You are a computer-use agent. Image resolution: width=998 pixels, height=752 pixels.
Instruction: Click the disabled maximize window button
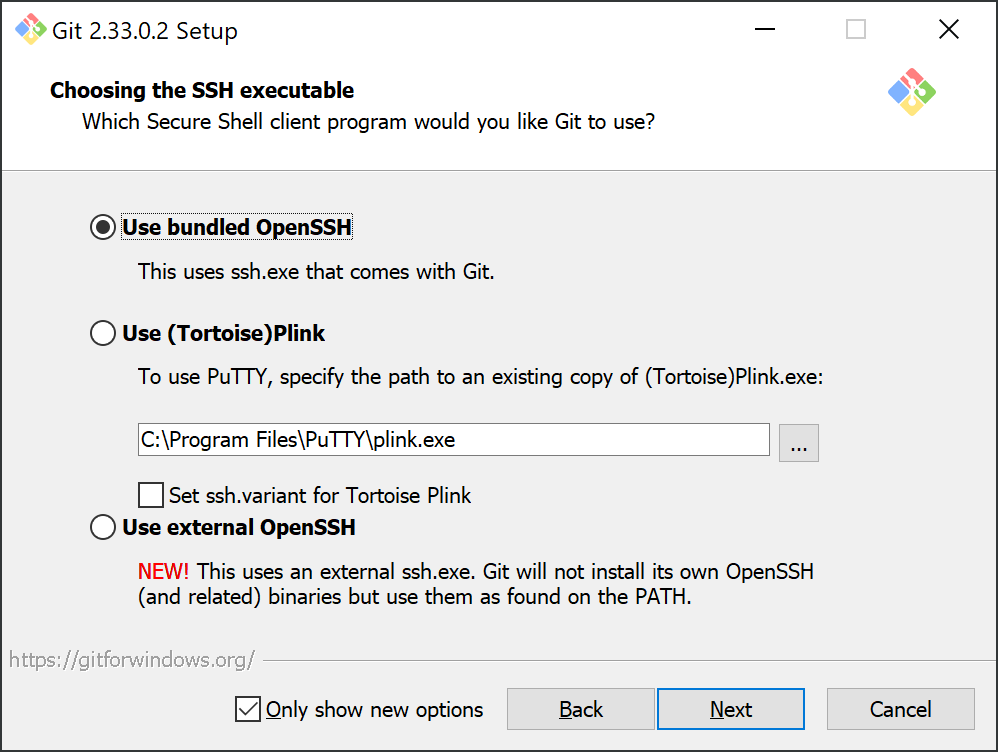point(855,29)
